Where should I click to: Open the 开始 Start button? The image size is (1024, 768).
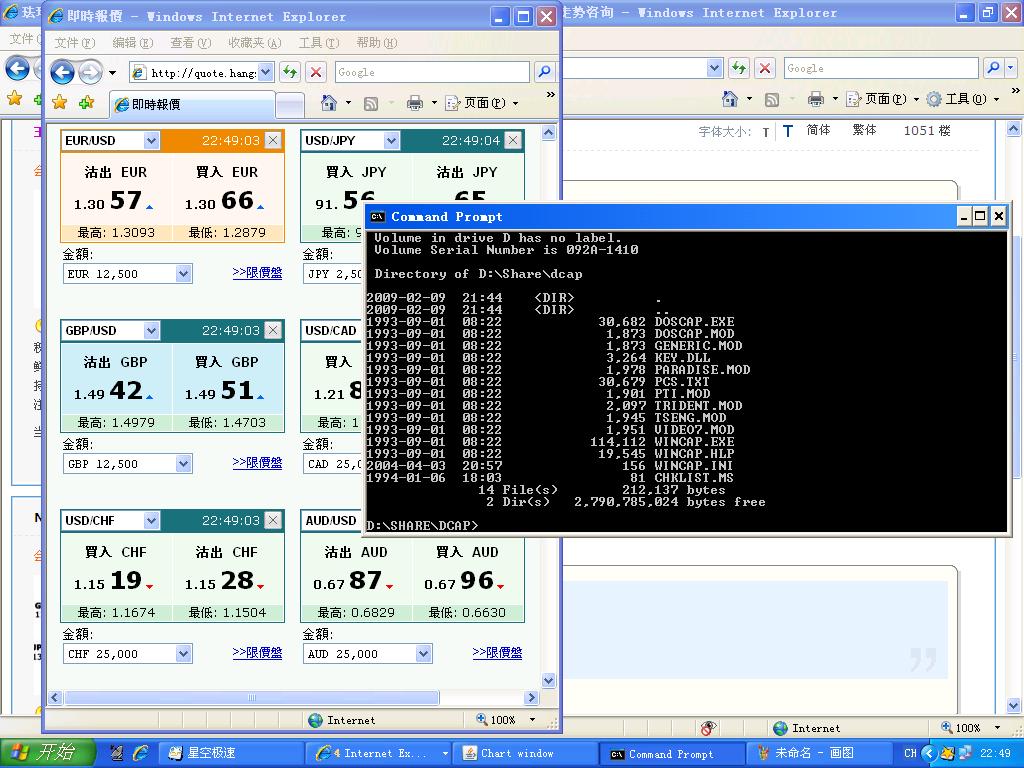click(47, 753)
